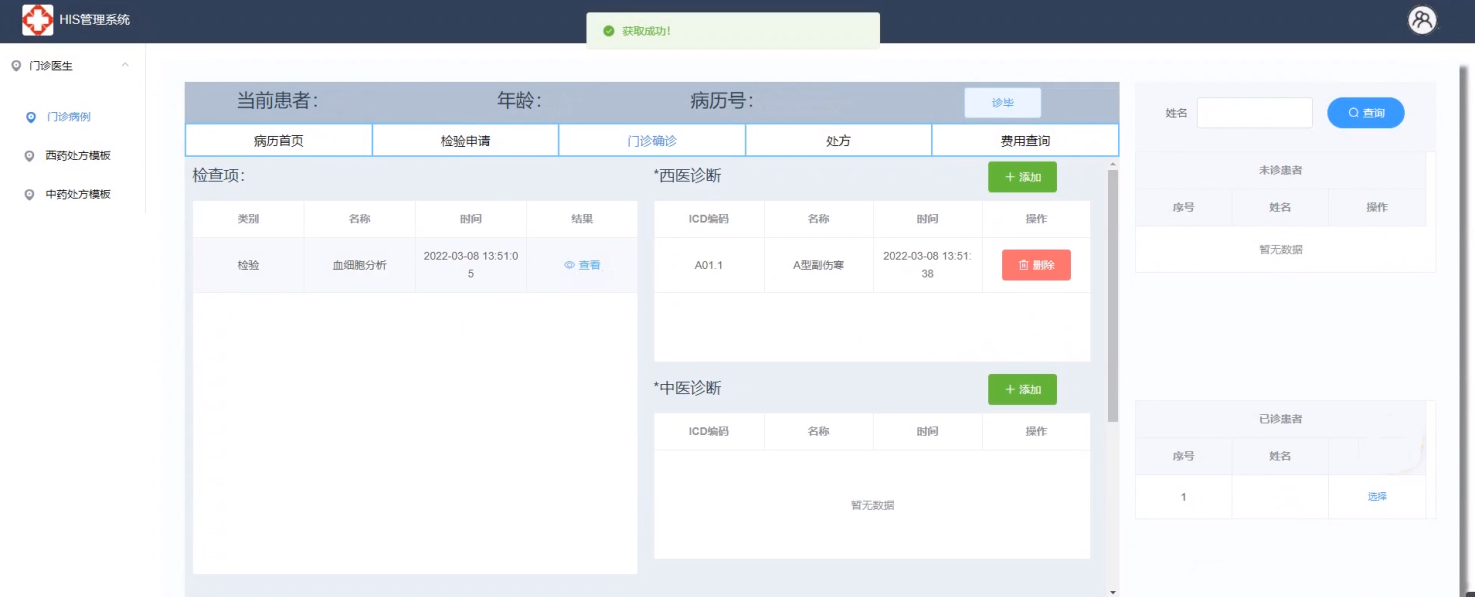Image resolution: width=1475 pixels, height=597 pixels.
Task: Collapse the 门诊医生 sidebar menu
Action: [x=125, y=66]
